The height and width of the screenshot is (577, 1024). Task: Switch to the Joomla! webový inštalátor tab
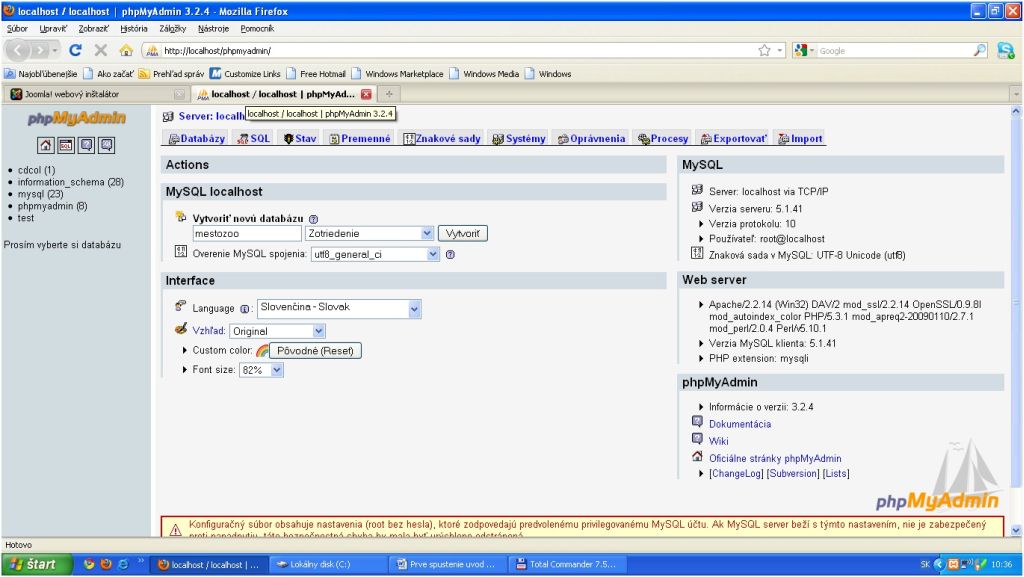point(95,94)
